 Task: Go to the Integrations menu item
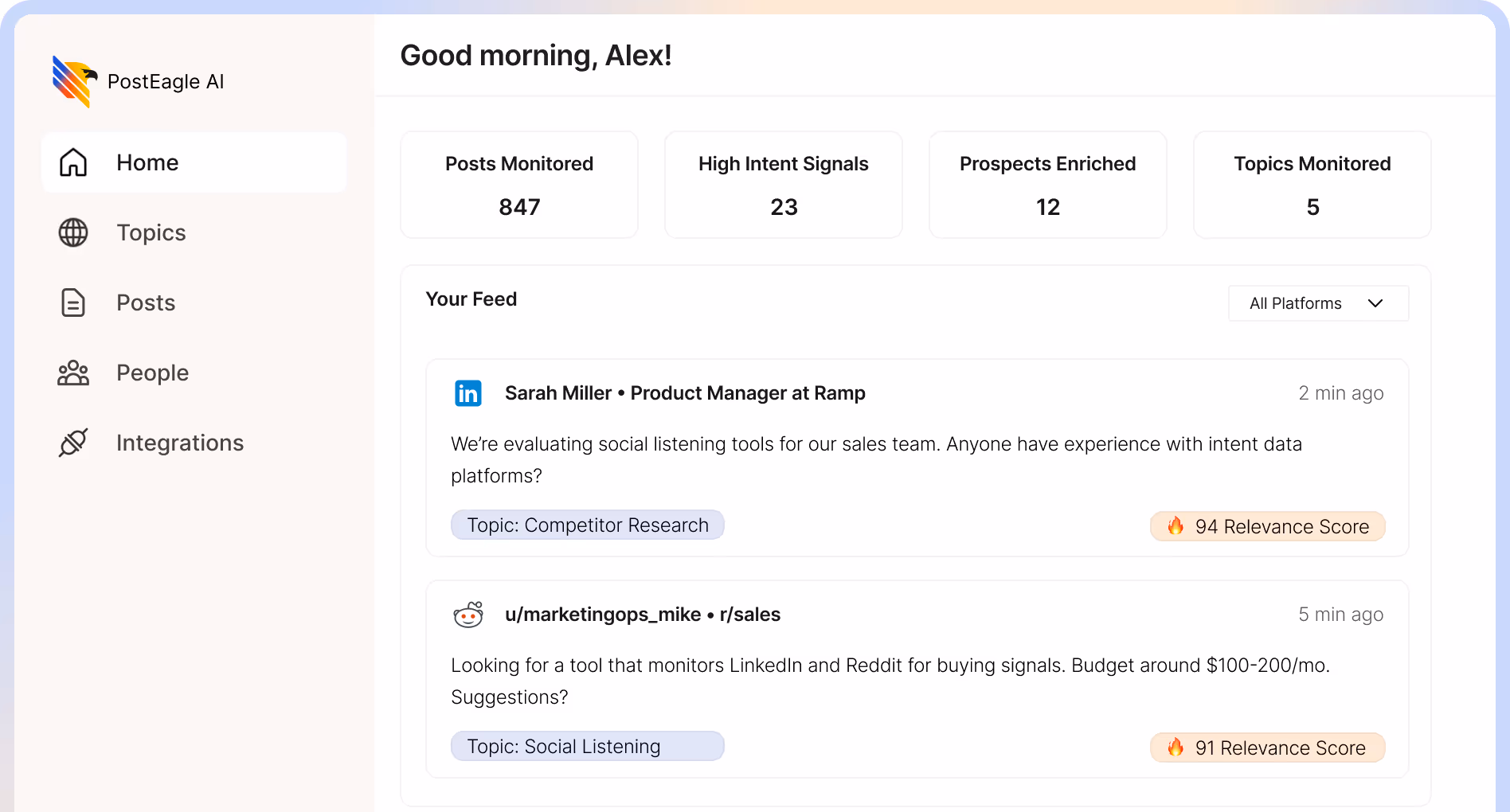click(x=180, y=443)
